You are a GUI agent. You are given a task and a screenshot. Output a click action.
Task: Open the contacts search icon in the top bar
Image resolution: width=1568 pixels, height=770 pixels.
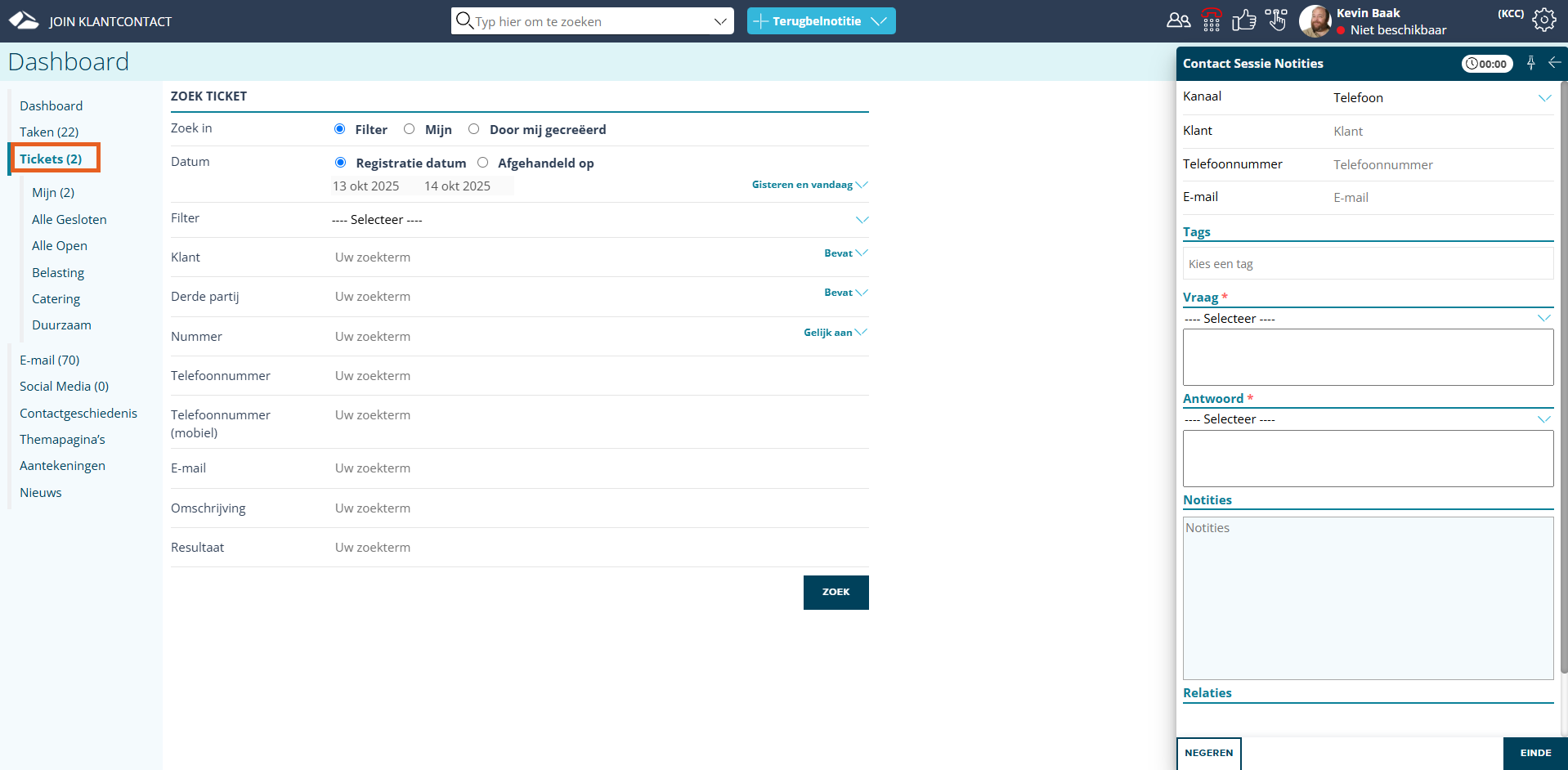click(1177, 20)
